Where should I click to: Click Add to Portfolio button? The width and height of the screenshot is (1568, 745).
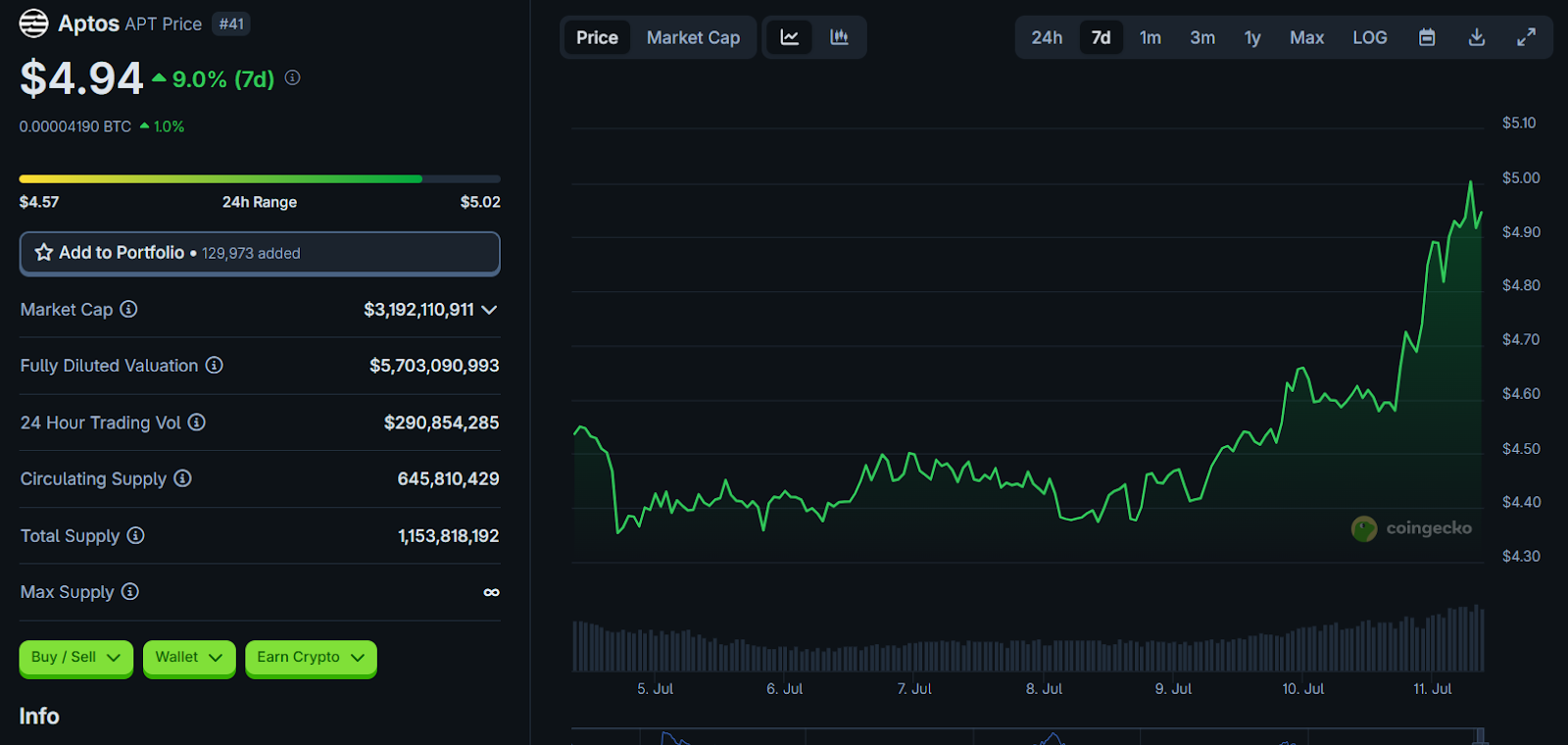click(x=260, y=253)
